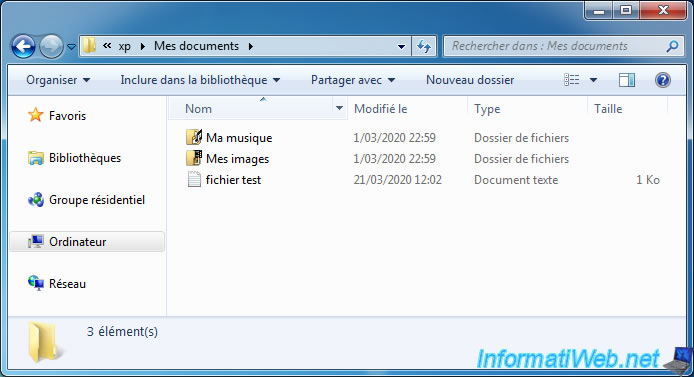This screenshot has width=694, height=377.
Task: Open the address bar history dropdown
Action: tap(401, 46)
